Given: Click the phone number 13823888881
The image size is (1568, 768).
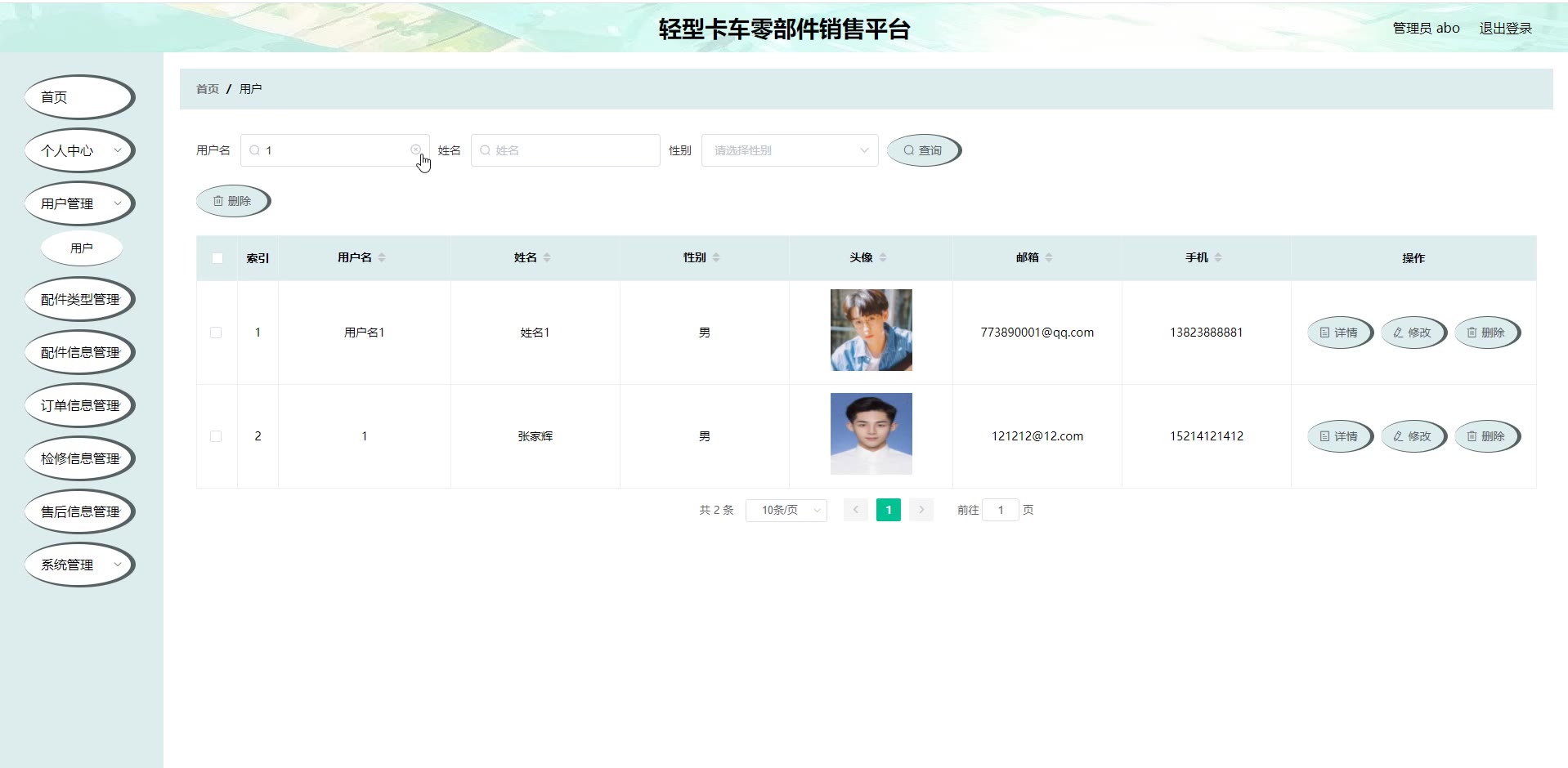Looking at the screenshot, I should click(x=1207, y=333).
